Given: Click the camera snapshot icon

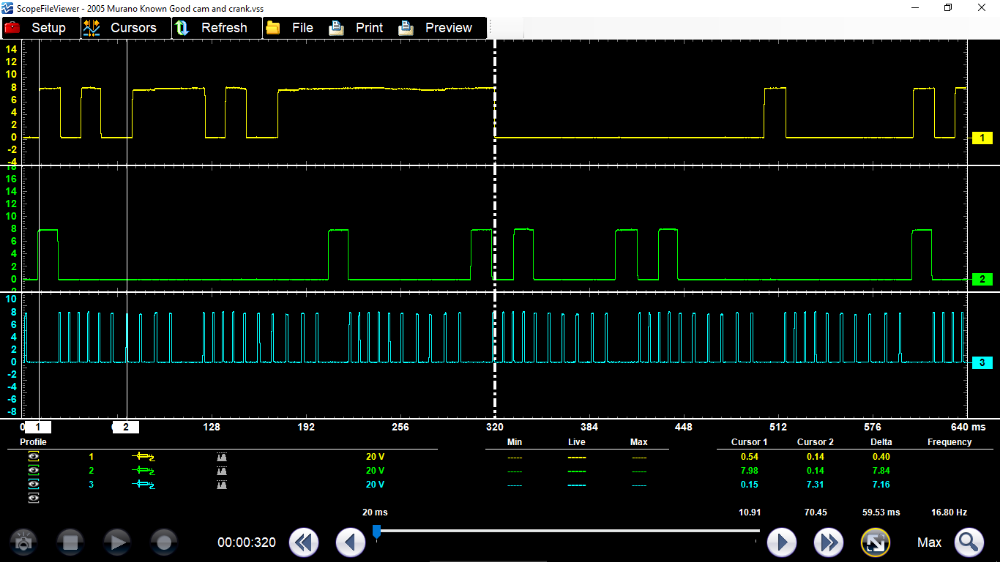Looking at the screenshot, I should 22,543.
